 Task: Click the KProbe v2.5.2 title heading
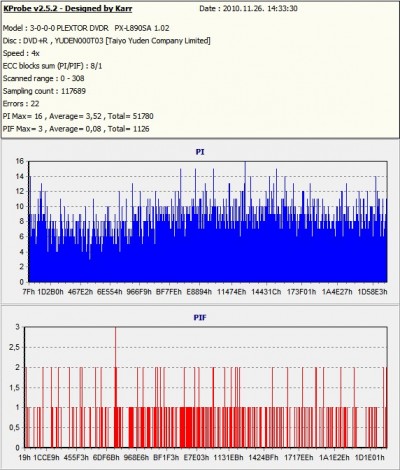[x=68, y=9]
